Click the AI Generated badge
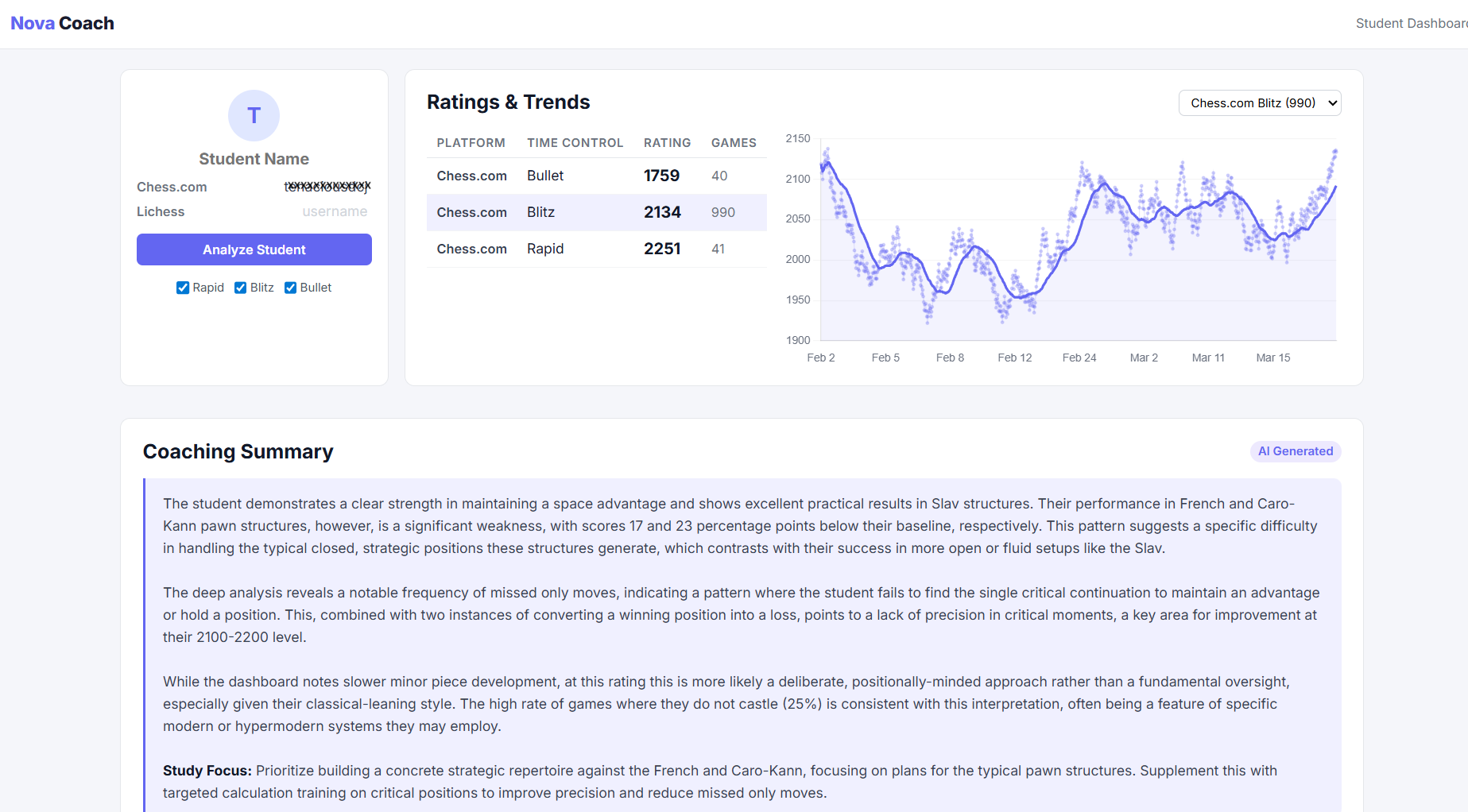Image resolution: width=1468 pixels, height=812 pixels. coord(1295,451)
